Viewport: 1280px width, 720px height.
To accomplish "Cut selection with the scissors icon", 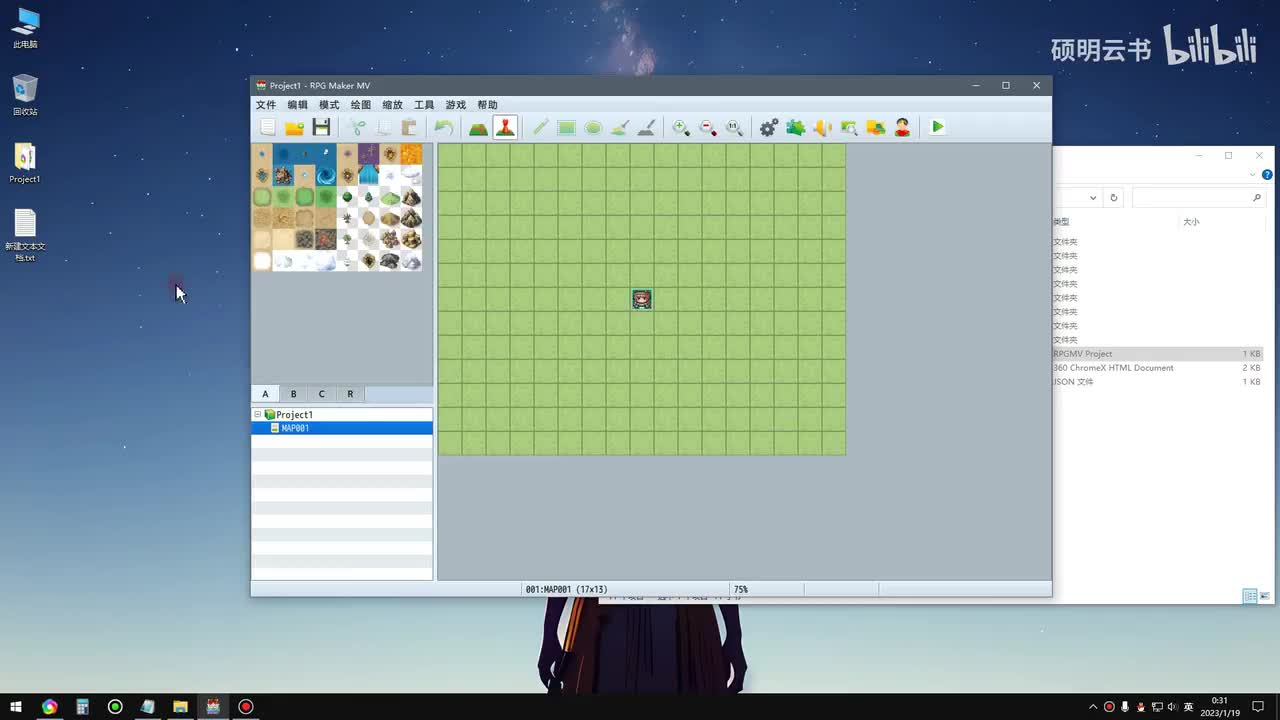I will 357,127.
